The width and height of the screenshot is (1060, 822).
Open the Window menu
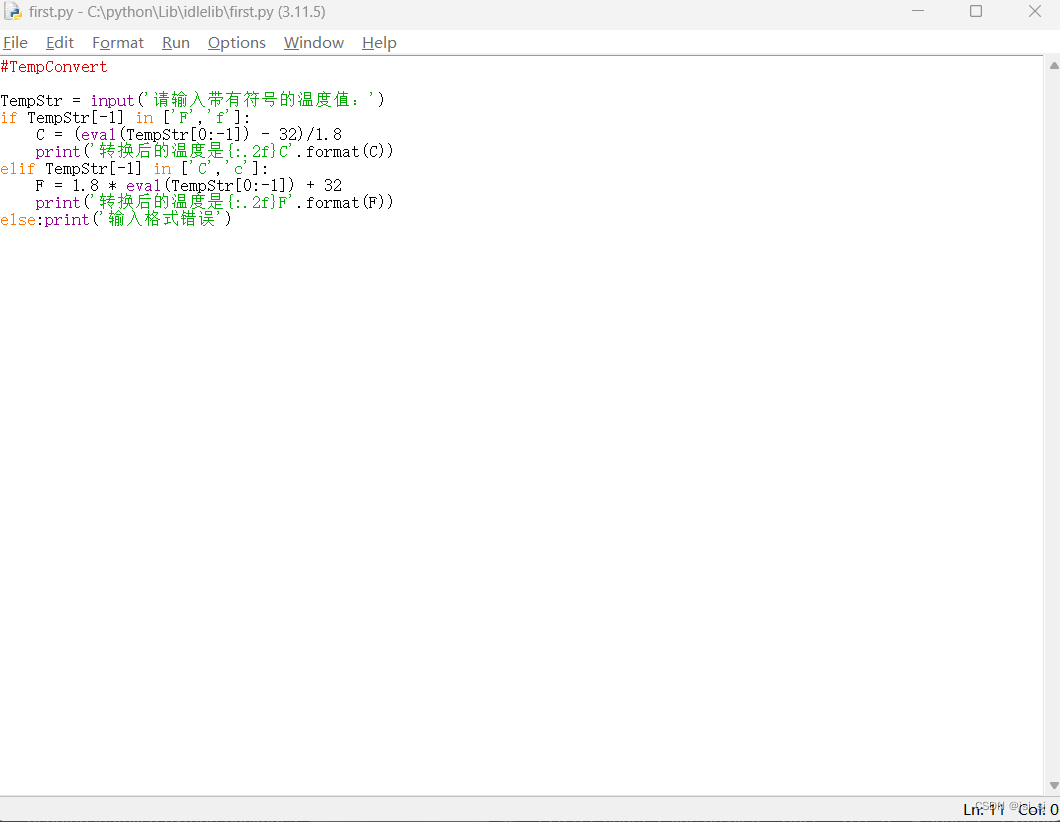pos(314,43)
